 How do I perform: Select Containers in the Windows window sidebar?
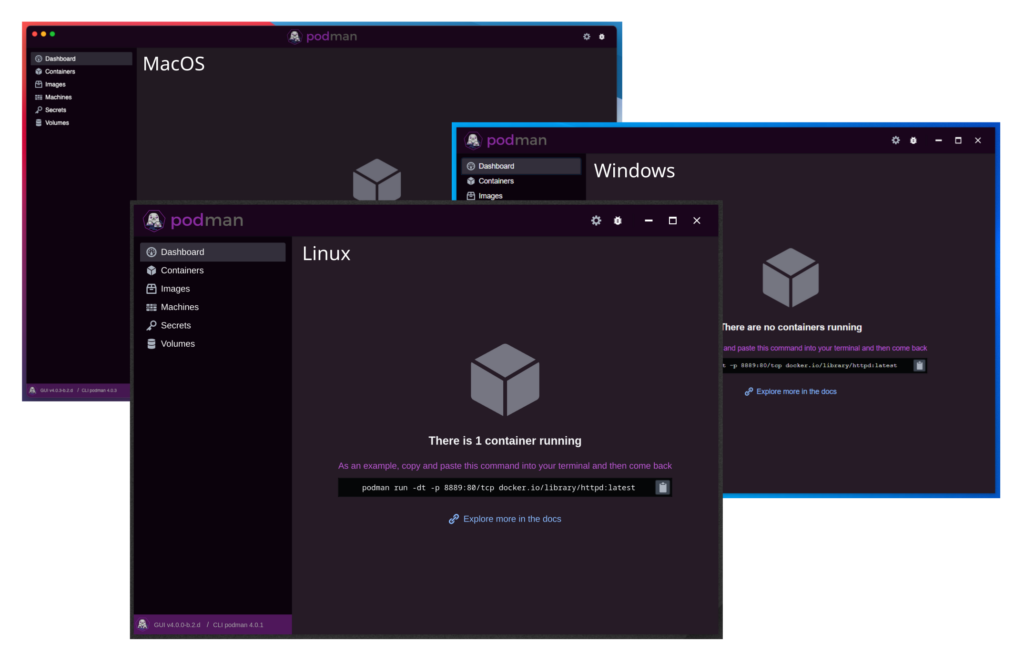495,181
